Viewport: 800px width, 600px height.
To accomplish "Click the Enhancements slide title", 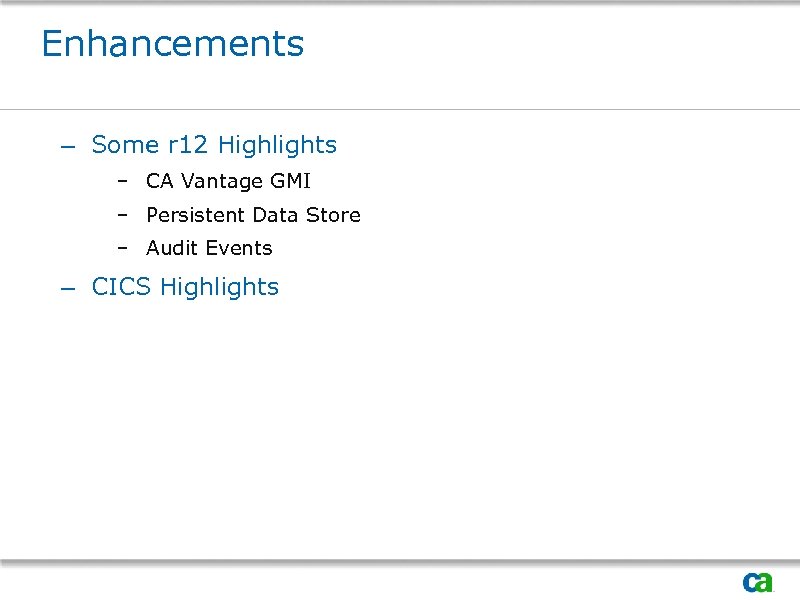I will tap(173, 44).
